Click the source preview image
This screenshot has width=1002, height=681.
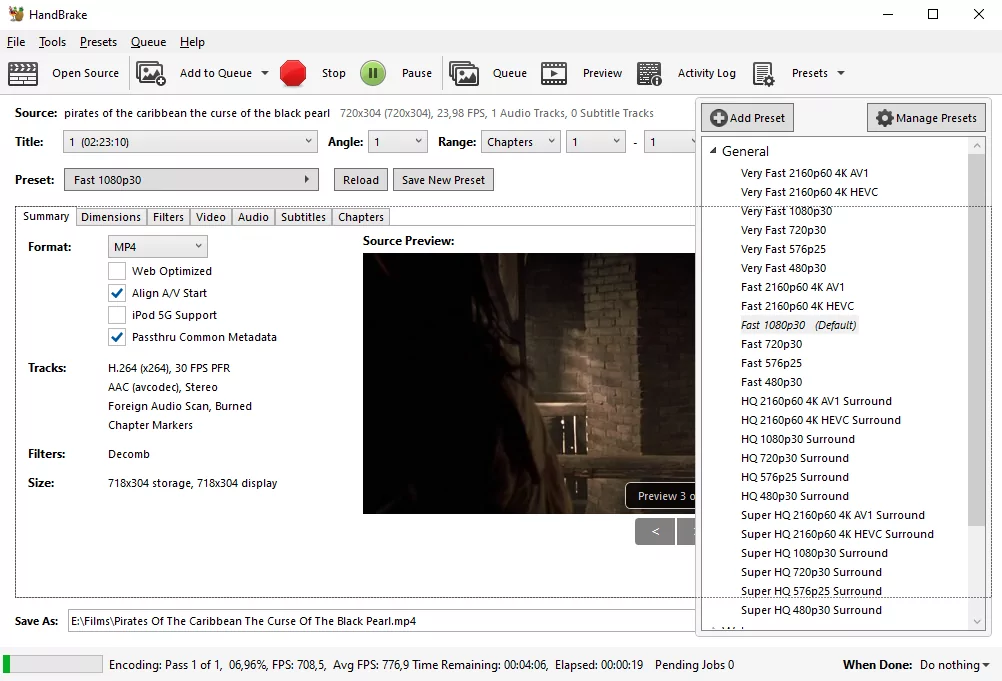click(528, 383)
